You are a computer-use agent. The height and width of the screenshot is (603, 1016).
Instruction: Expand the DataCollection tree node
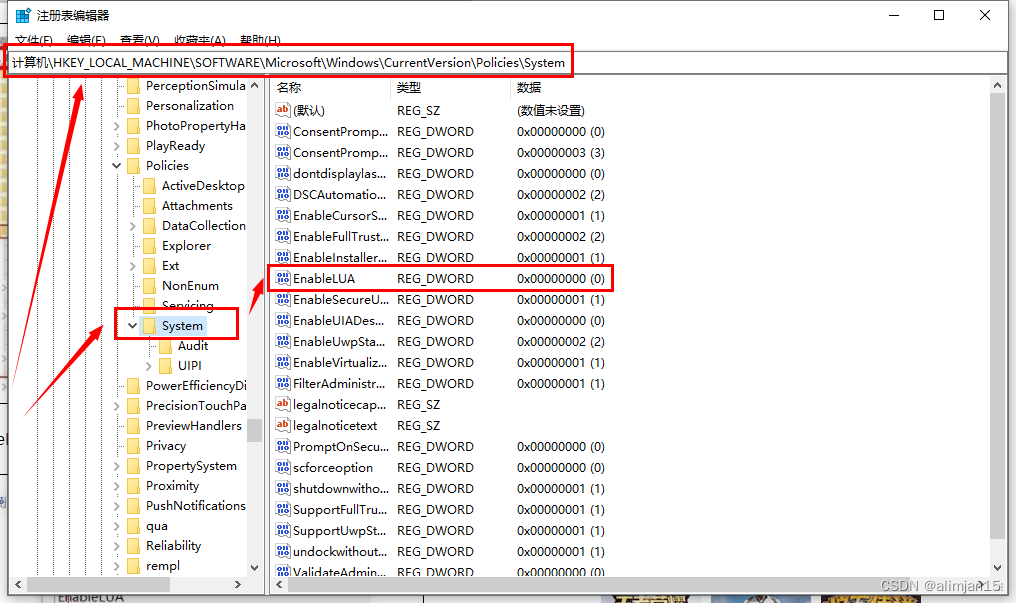coord(133,226)
